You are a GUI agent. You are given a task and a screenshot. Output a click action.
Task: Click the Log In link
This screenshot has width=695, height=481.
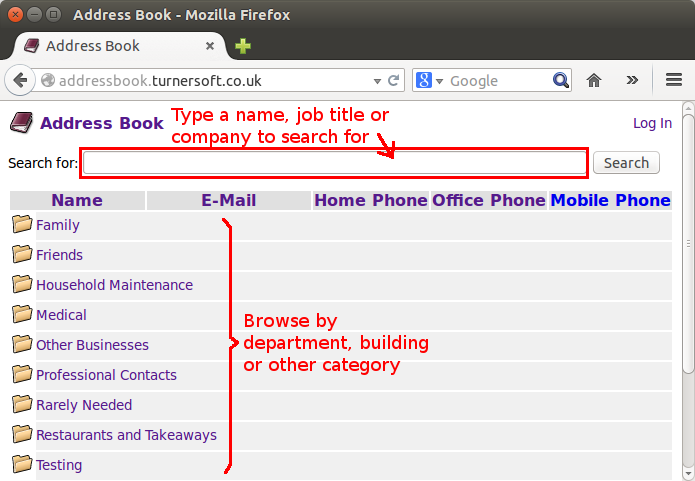click(652, 123)
